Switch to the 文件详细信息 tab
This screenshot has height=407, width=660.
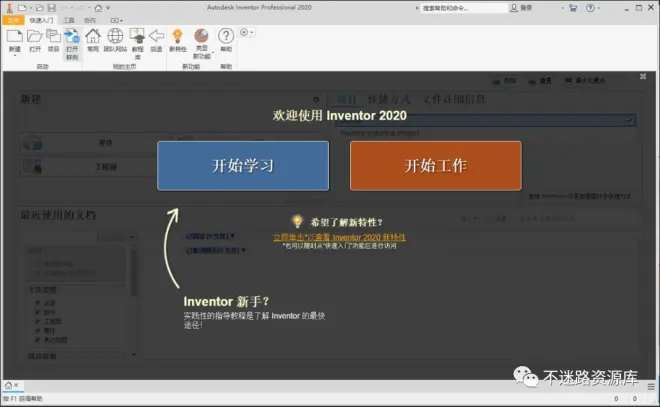coord(454,99)
